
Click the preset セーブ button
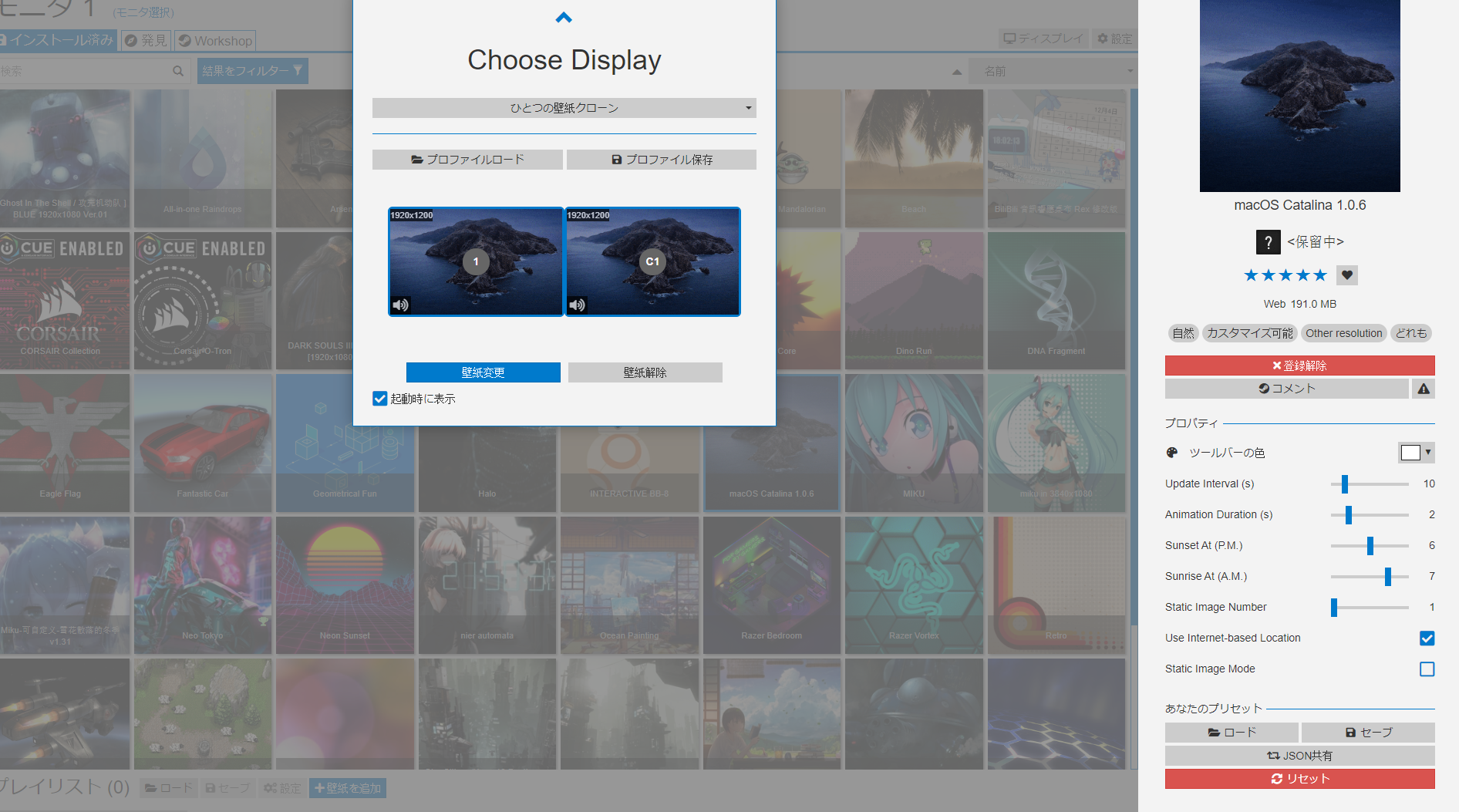[1368, 733]
